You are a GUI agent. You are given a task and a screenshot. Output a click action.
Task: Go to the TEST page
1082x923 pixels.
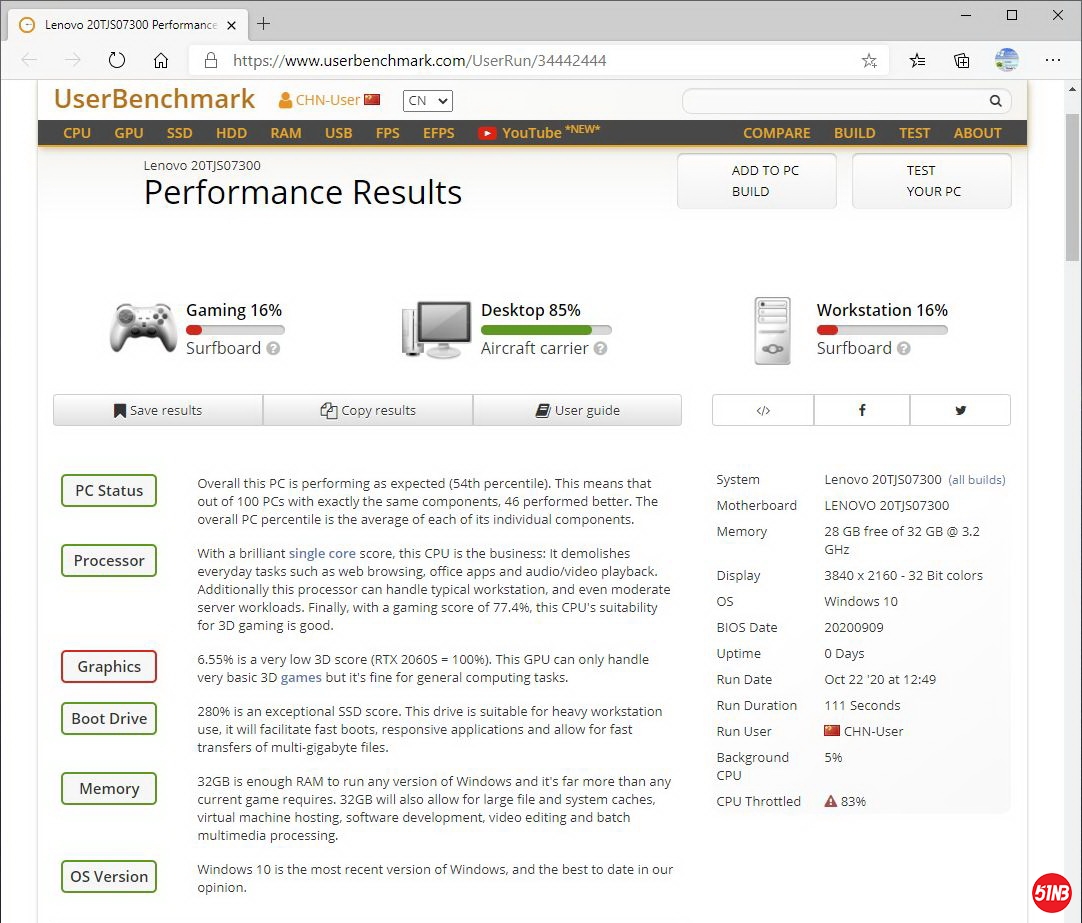point(914,133)
